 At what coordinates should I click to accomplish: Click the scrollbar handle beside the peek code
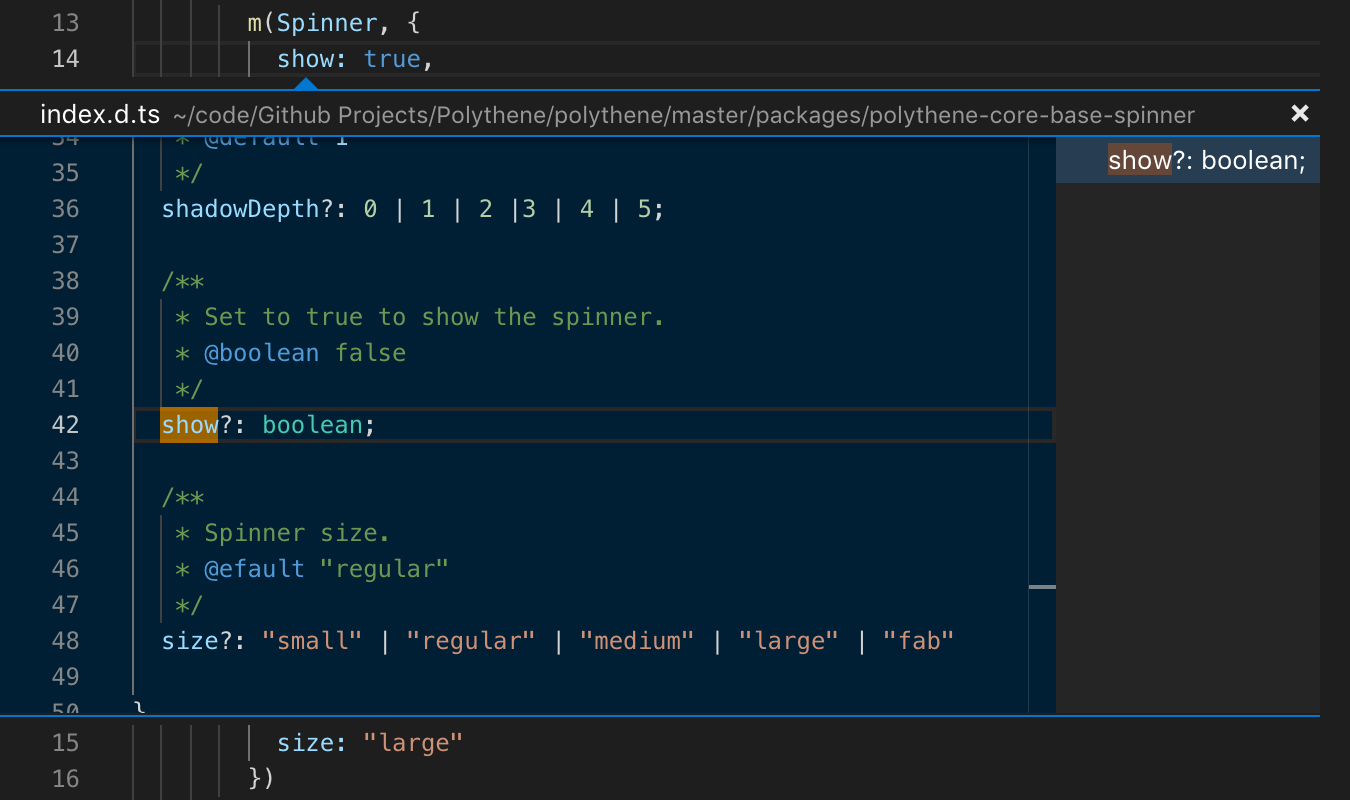coord(1044,586)
